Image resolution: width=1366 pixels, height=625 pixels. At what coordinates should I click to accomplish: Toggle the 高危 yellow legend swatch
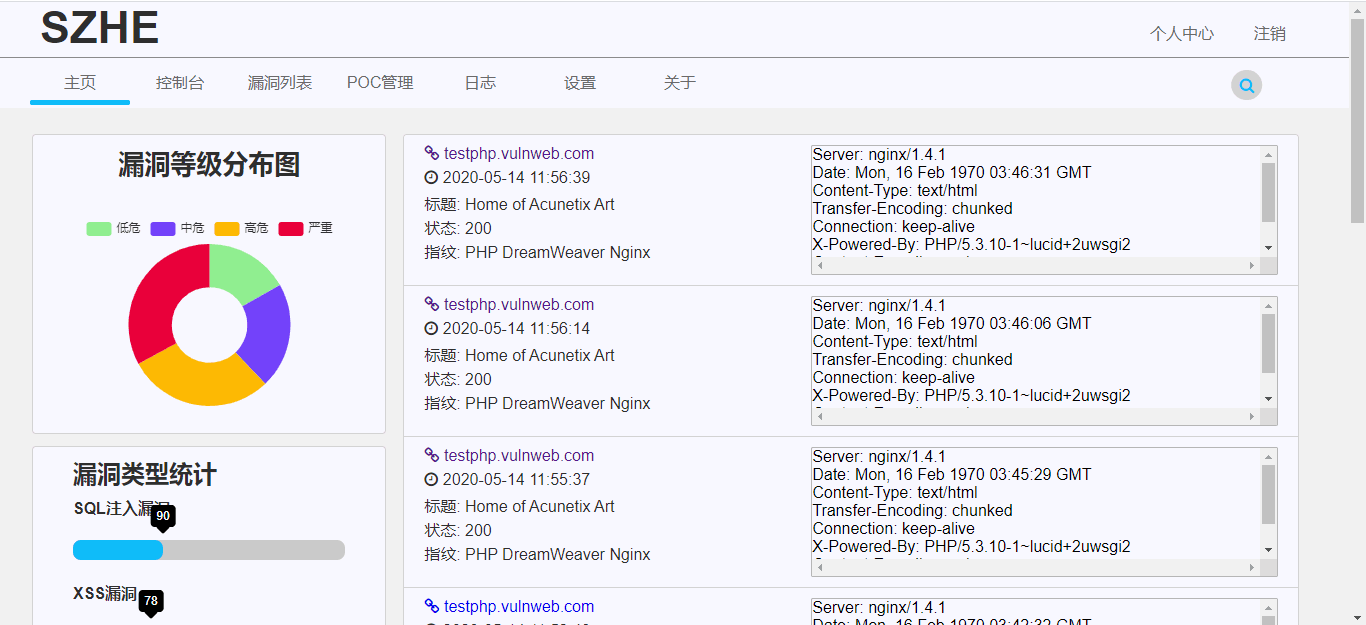pyautogui.click(x=227, y=228)
